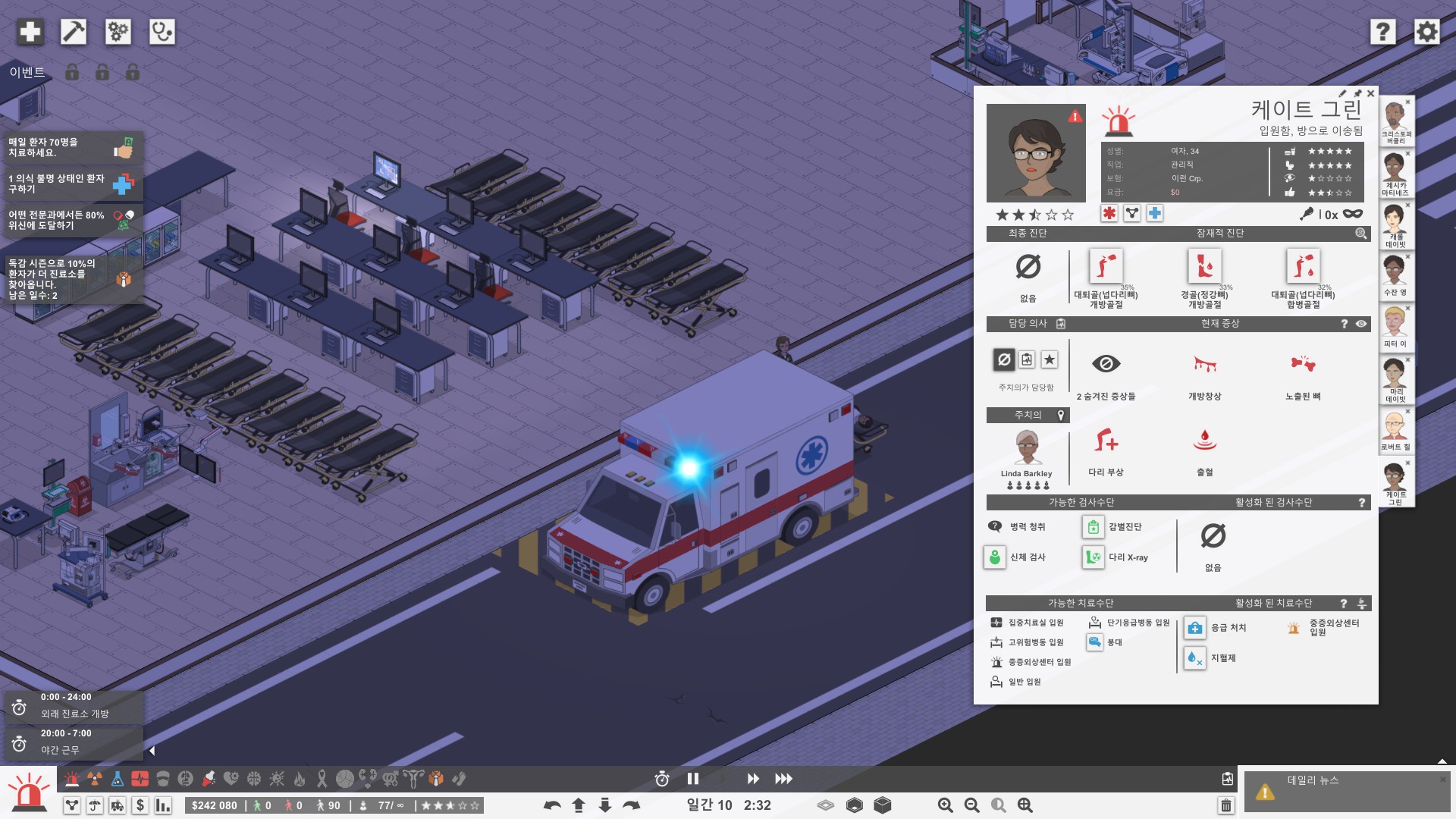Switch to the Peter Lee patient tab

pyautogui.click(x=1395, y=328)
